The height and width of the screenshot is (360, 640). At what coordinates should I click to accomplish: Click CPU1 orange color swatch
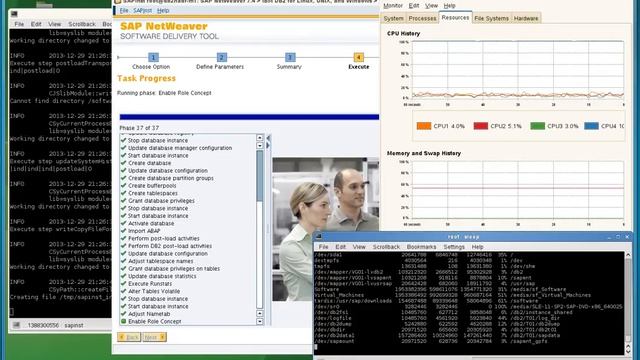424,126
